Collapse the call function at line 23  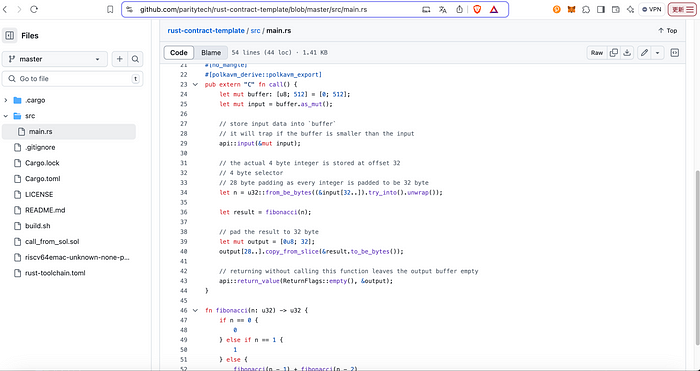[x=195, y=84]
